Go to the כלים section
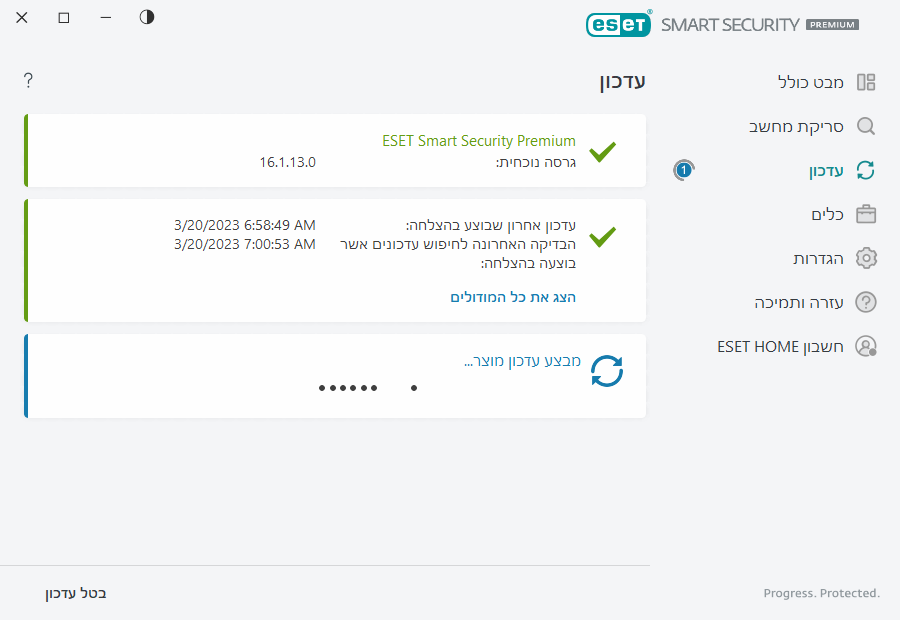900x620 pixels. (x=827, y=214)
